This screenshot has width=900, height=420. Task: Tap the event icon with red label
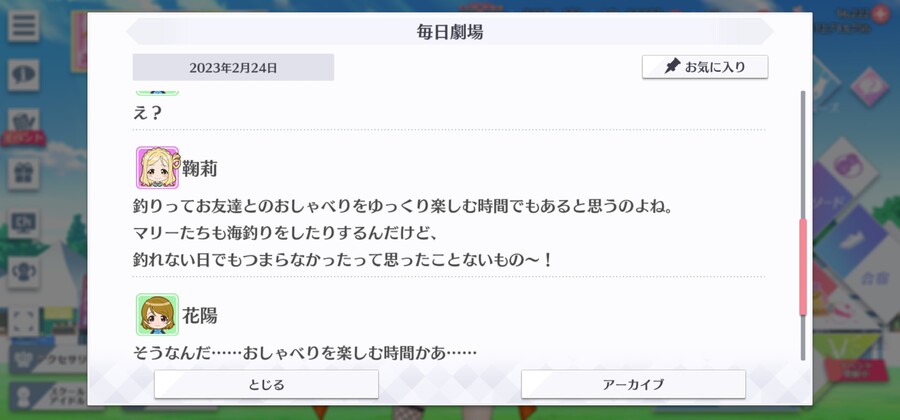point(24,126)
